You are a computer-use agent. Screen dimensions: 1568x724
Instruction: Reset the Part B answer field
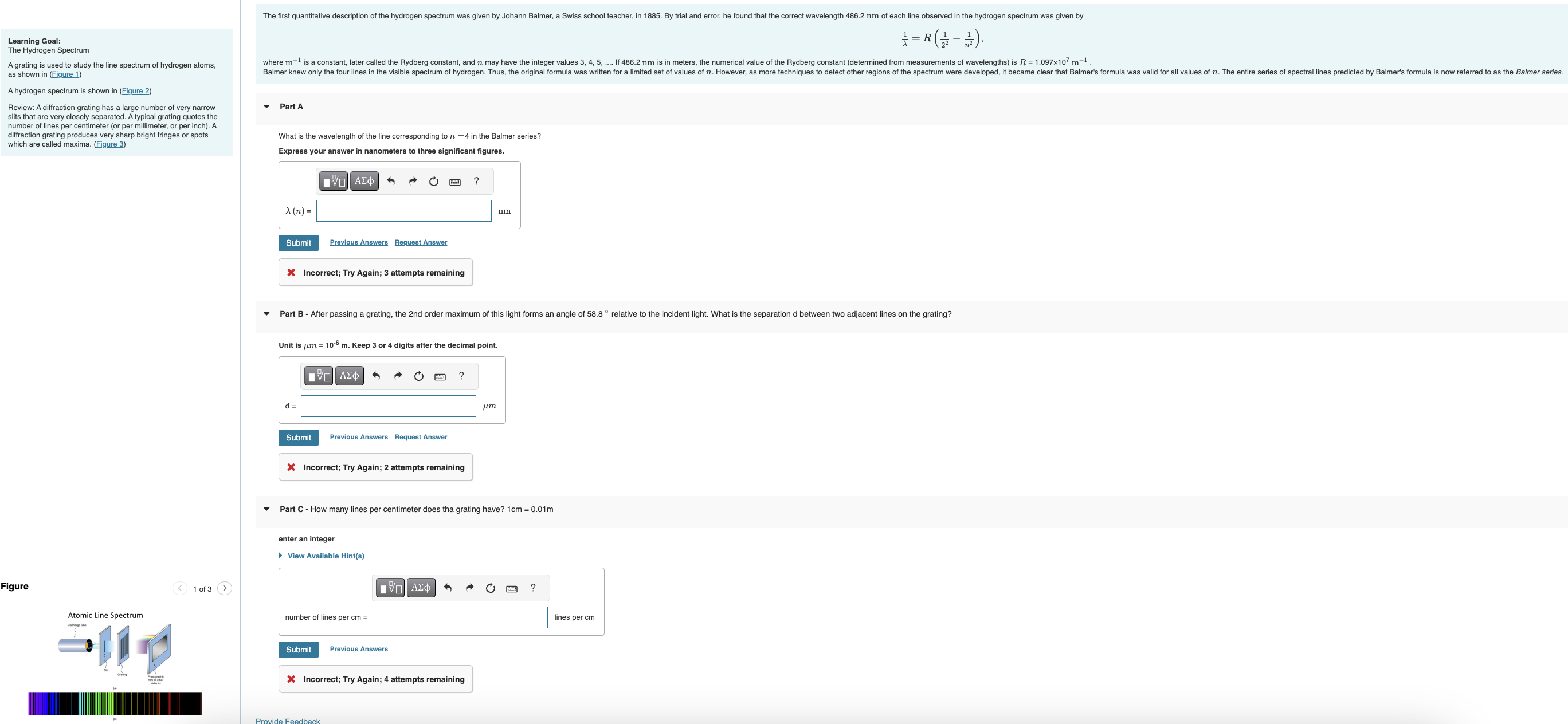(x=419, y=376)
